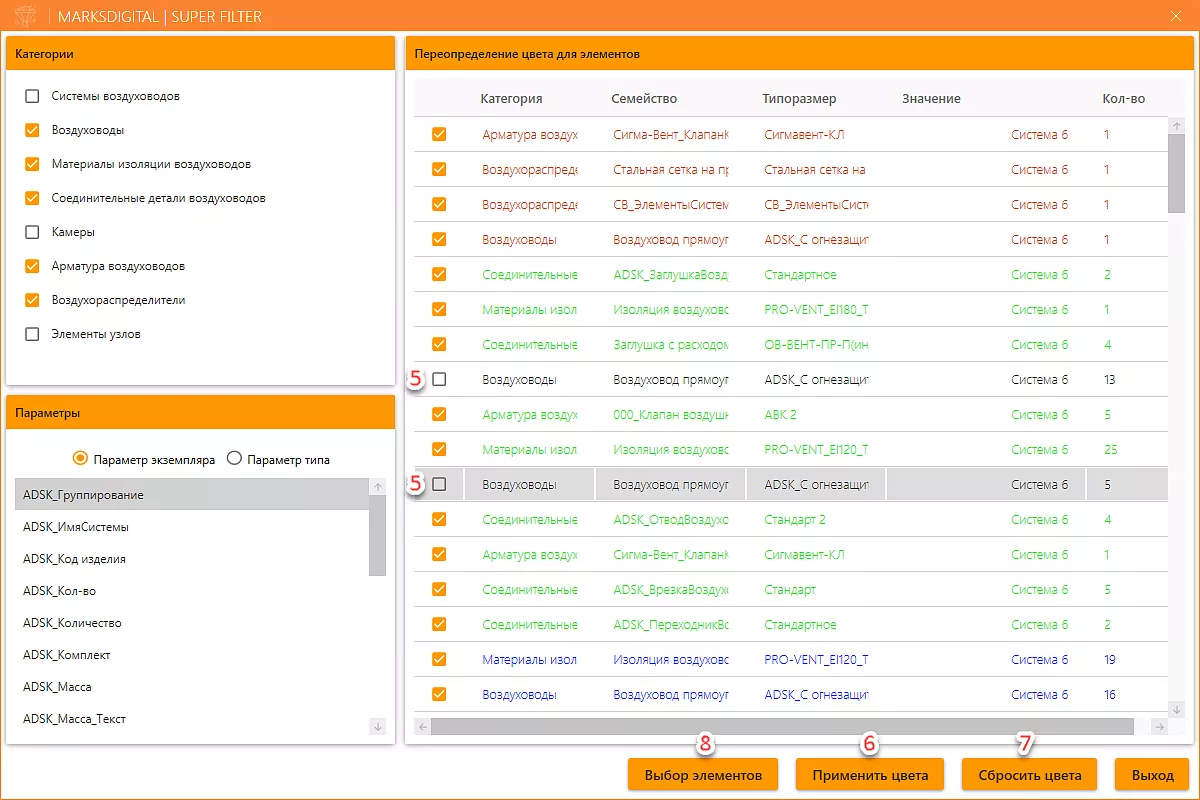Click the table's scroll up arrow
The width and height of the screenshot is (1200, 800).
1177,125
